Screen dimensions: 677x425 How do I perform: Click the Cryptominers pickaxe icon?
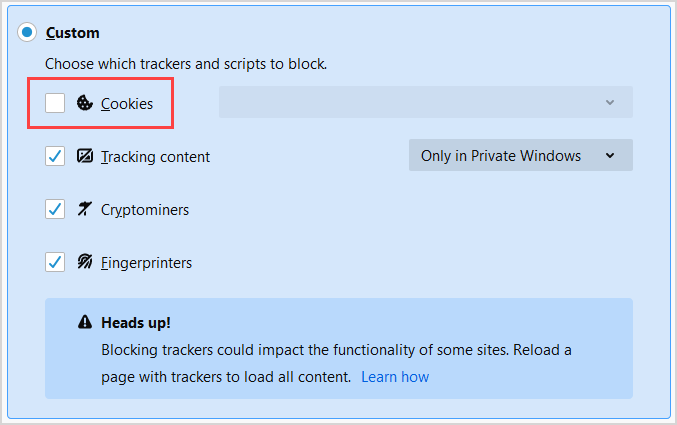pyautogui.click(x=85, y=209)
